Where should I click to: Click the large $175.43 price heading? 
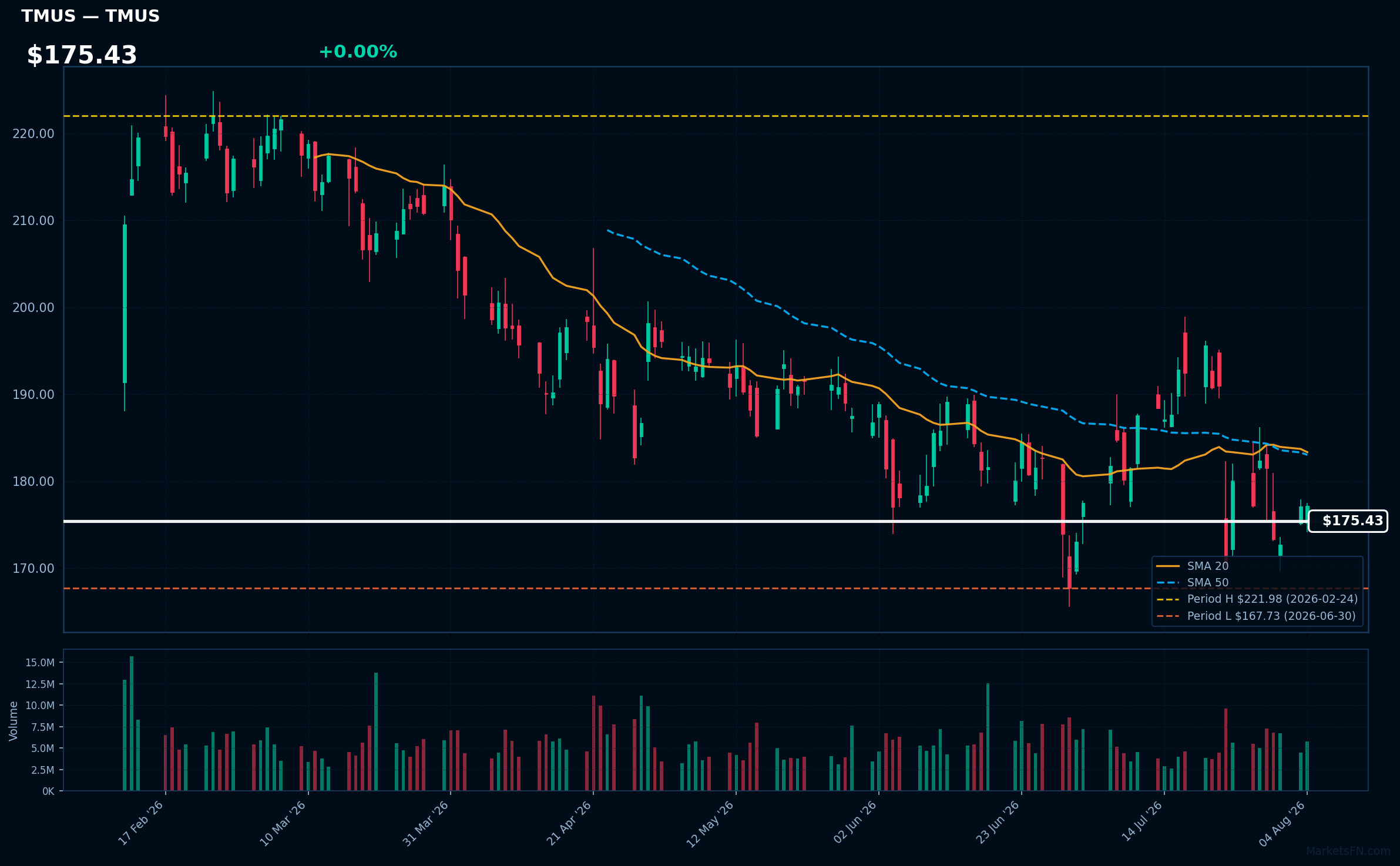[x=82, y=55]
